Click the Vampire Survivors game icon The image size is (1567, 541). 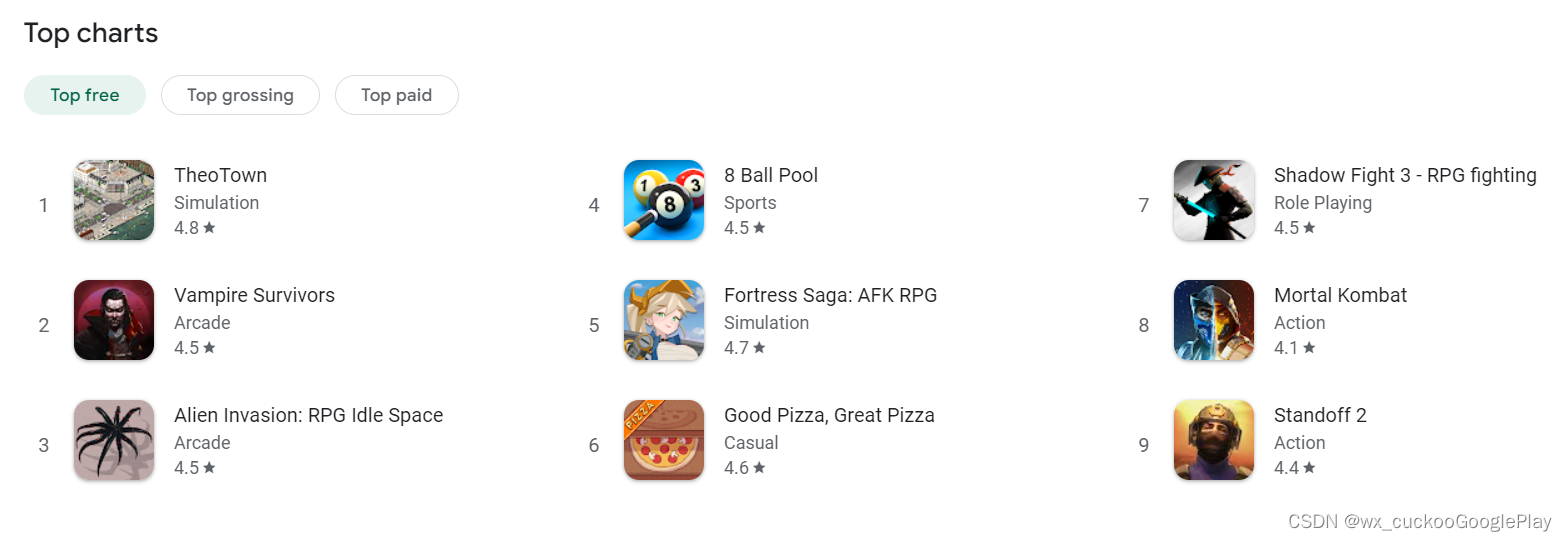pos(114,320)
